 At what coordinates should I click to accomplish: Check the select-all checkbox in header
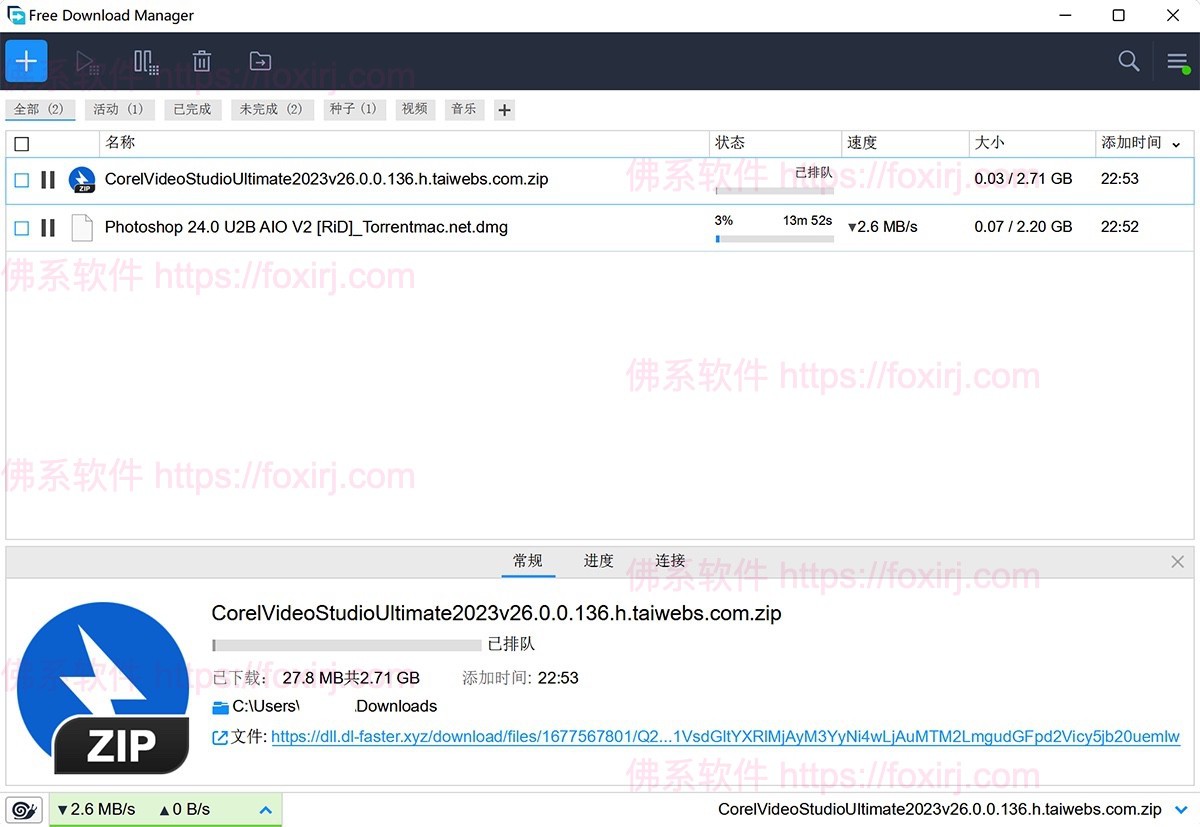click(x=22, y=143)
